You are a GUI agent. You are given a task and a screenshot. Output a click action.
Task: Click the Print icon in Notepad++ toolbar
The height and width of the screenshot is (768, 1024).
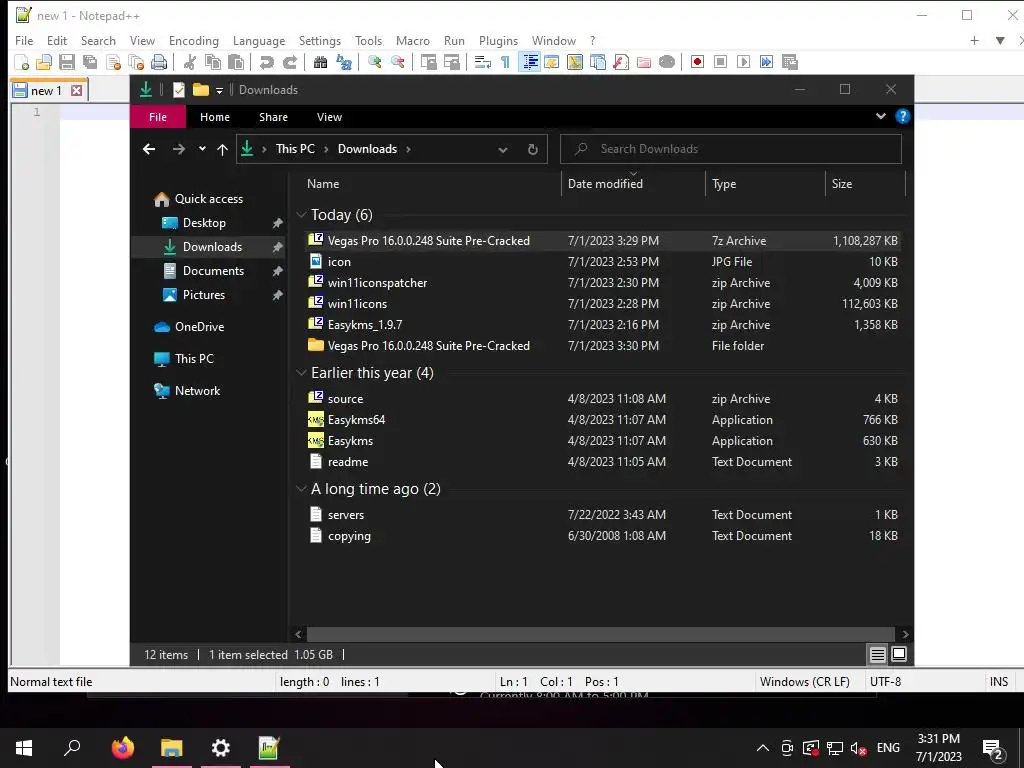pyautogui.click(x=159, y=62)
